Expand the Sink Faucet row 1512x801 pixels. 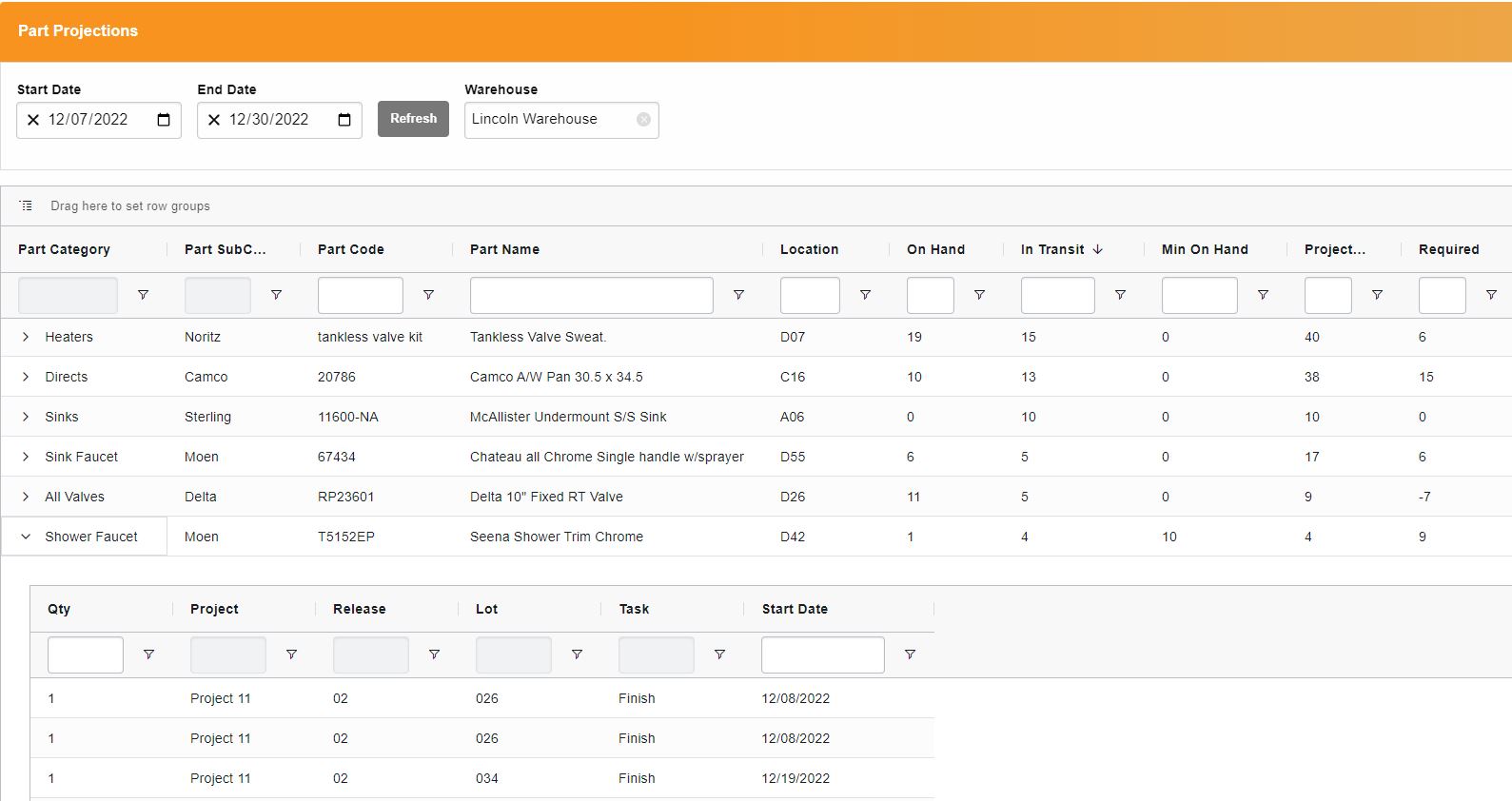26,457
